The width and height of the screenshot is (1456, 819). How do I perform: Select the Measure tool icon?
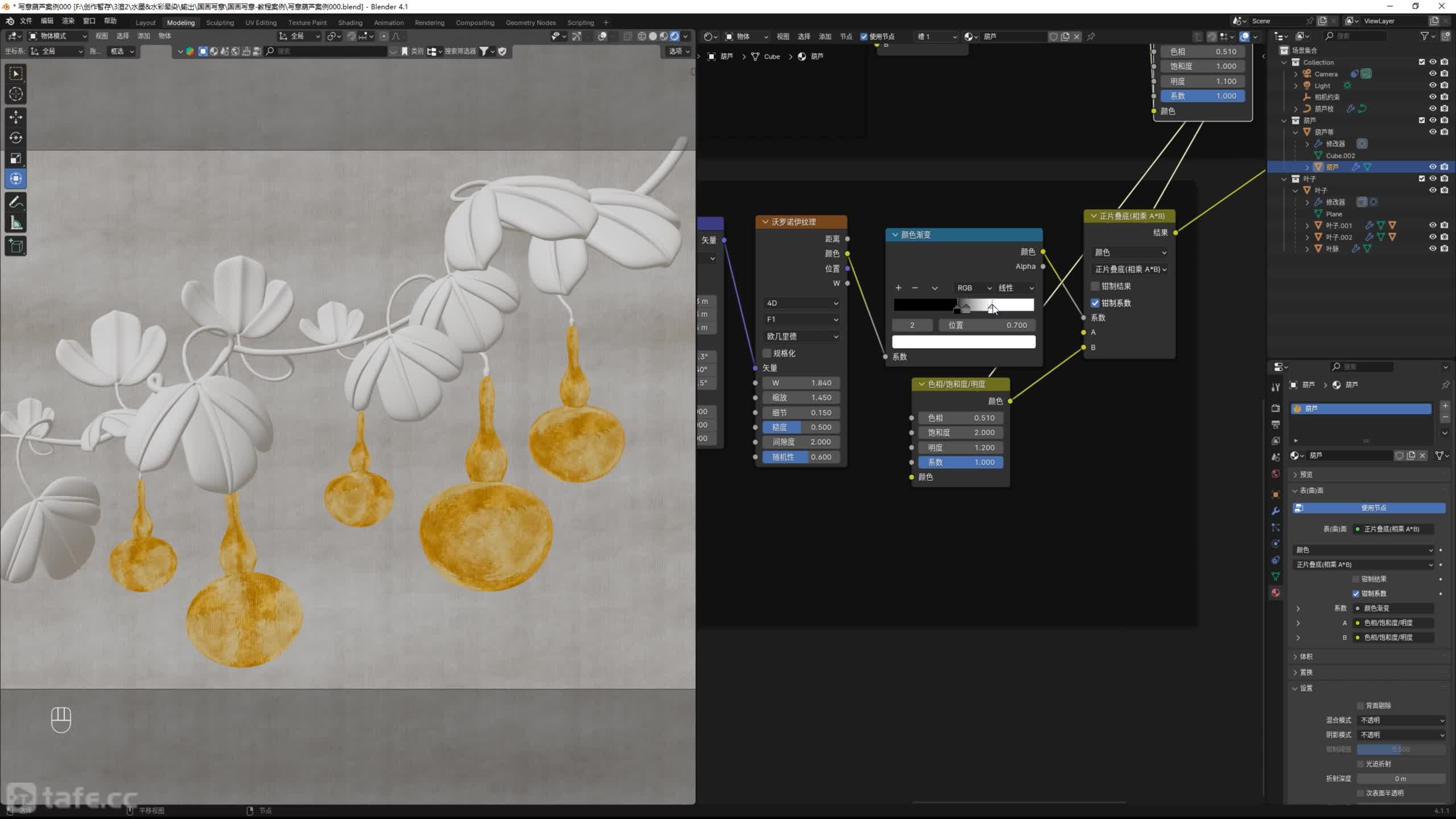point(16,224)
